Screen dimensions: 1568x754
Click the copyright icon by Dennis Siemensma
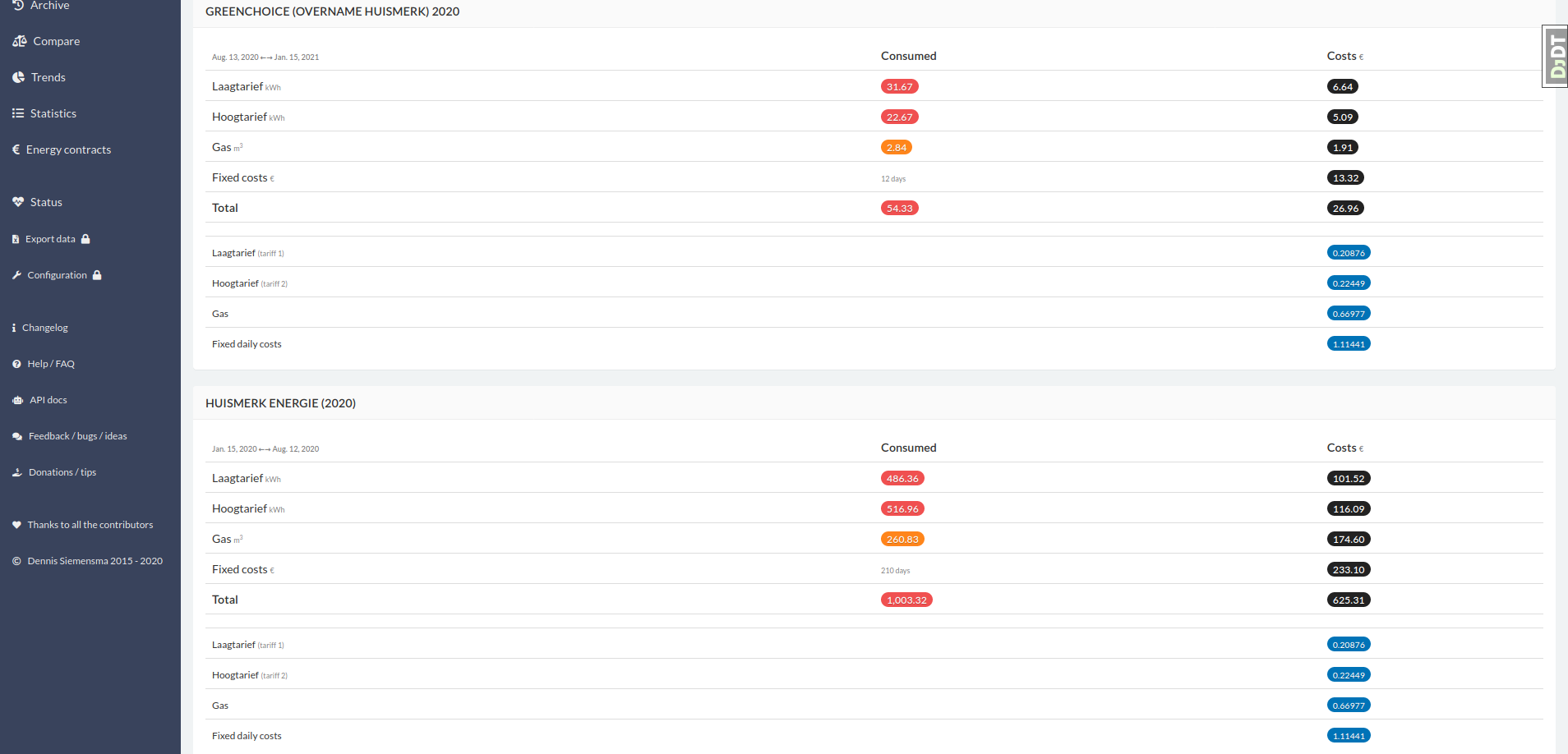tap(16, 561)
